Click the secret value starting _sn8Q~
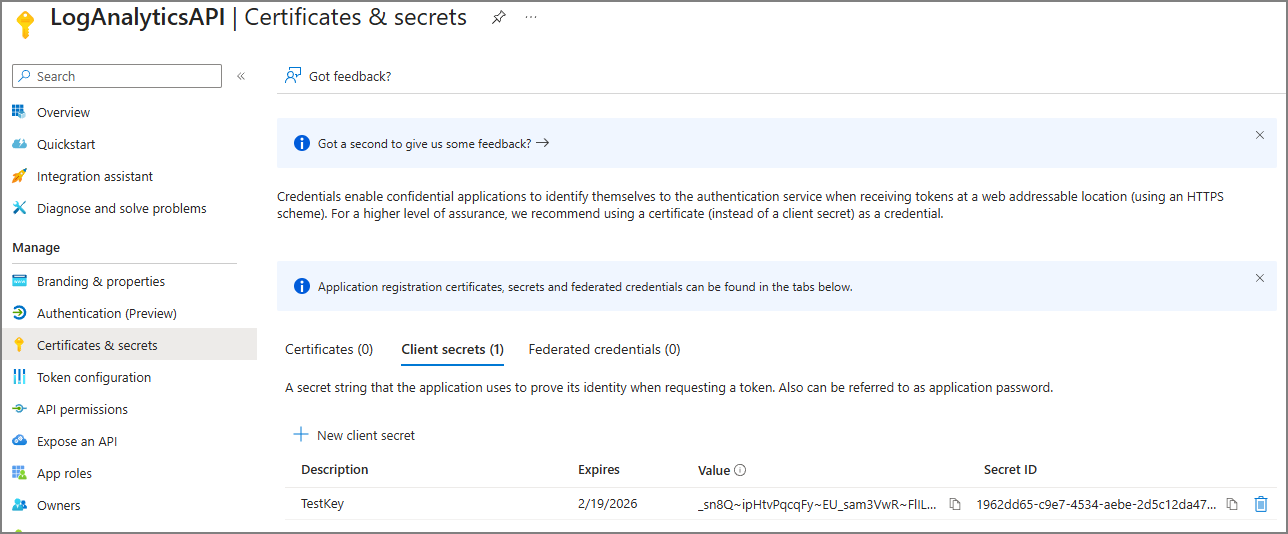1288x534 pixels. coord(818,504)
